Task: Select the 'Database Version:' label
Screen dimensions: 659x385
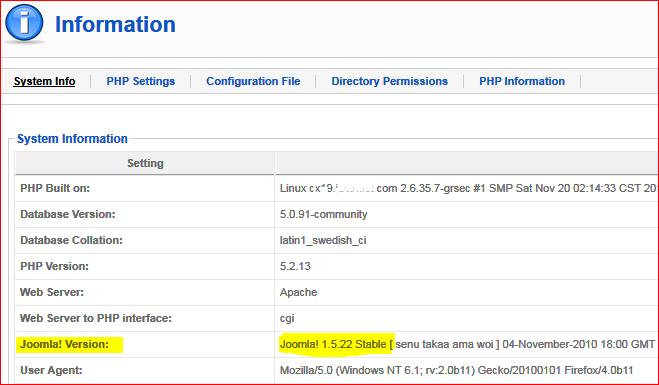Action: tap(68, 214)
